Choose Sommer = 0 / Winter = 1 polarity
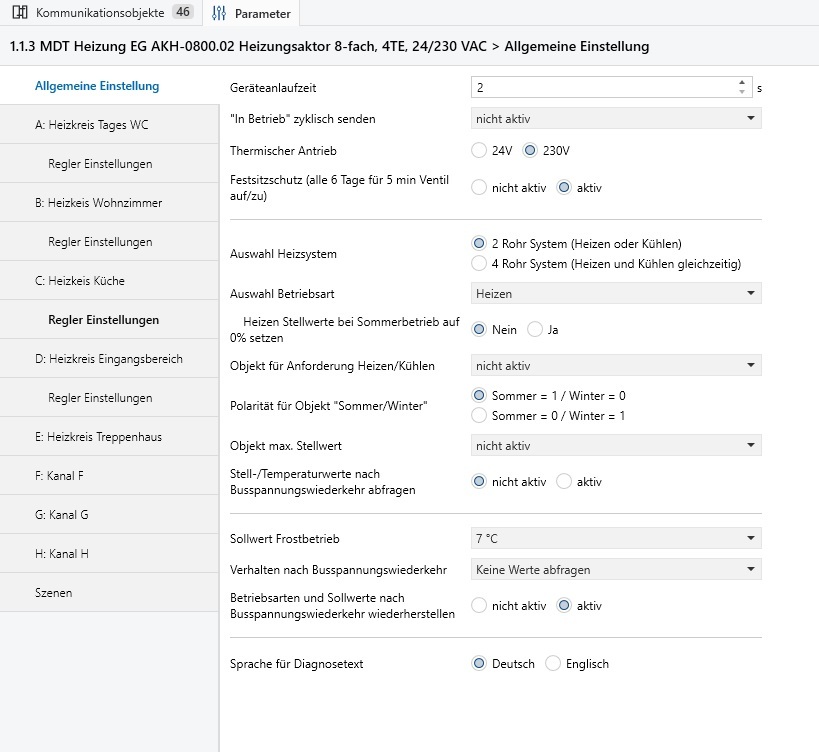819x752 pixels. pos(479,415)
